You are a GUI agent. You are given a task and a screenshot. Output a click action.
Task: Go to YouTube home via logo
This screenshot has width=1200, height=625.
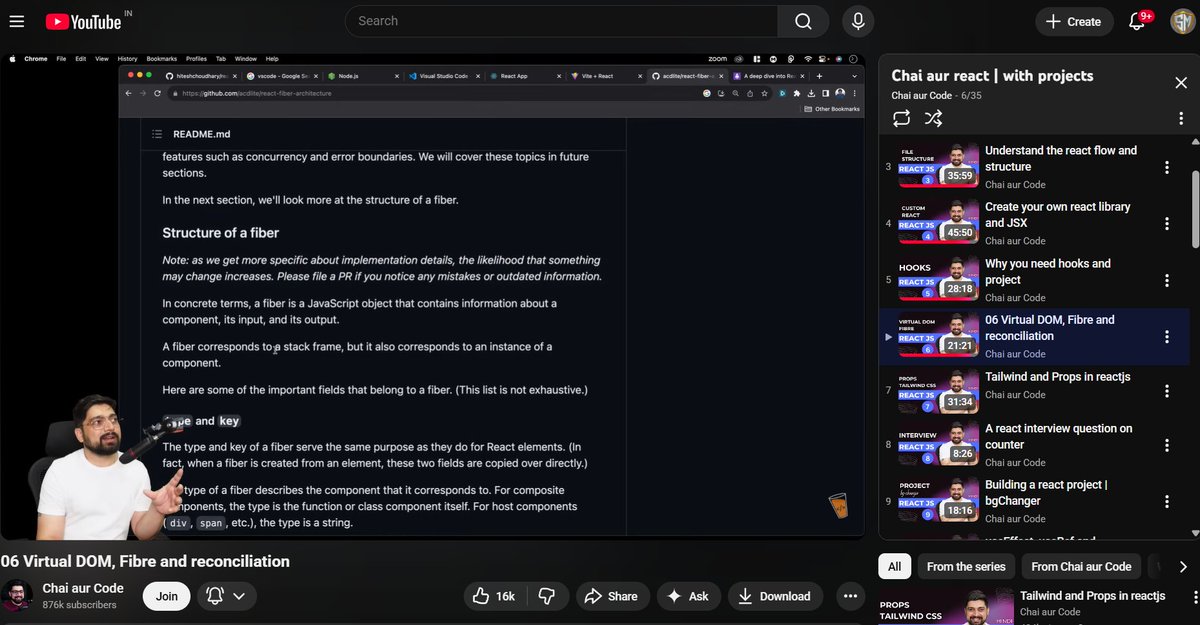(82, 21)
